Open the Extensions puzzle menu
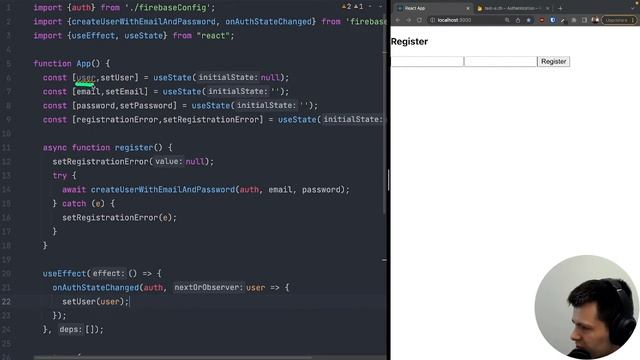The width and height of the screenshot is (640, 360). 573,20
